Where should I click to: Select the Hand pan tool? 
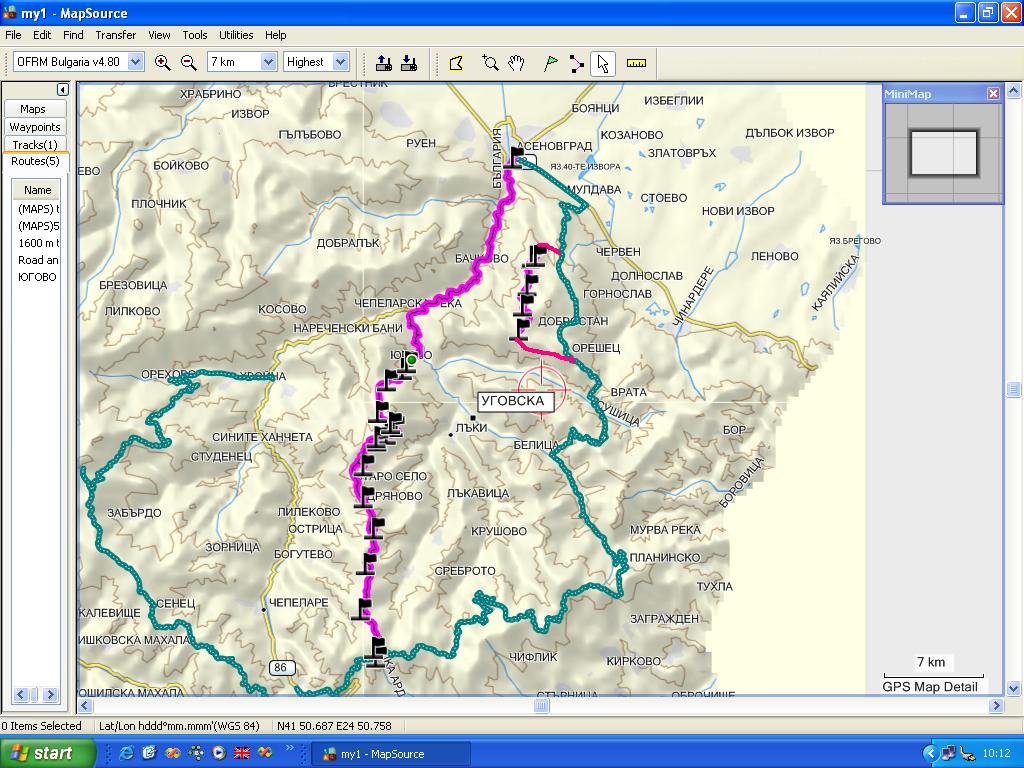click(517, 63)
